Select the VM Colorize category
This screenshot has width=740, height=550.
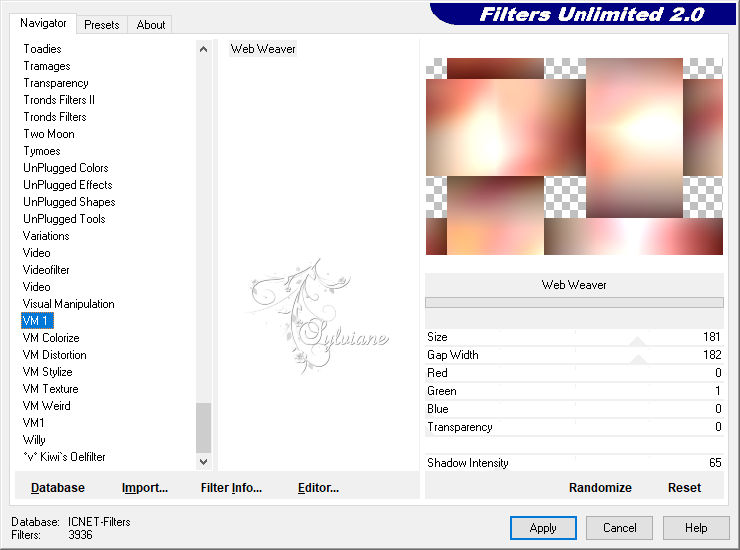(51, 338)
